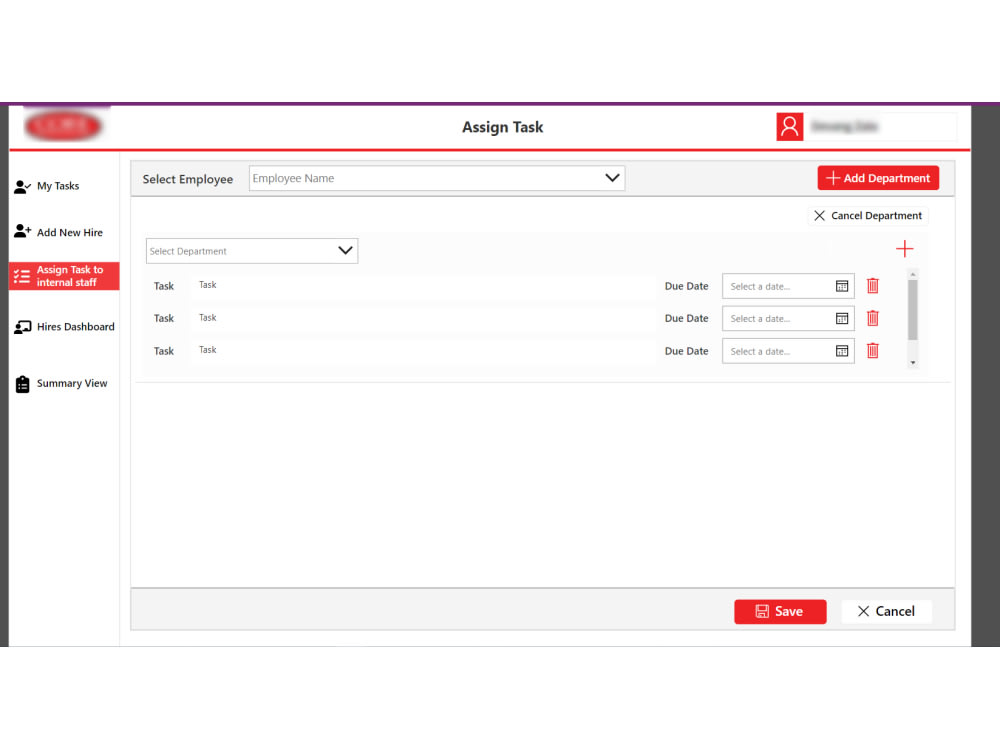Delete the first task row

click(872, 286)
